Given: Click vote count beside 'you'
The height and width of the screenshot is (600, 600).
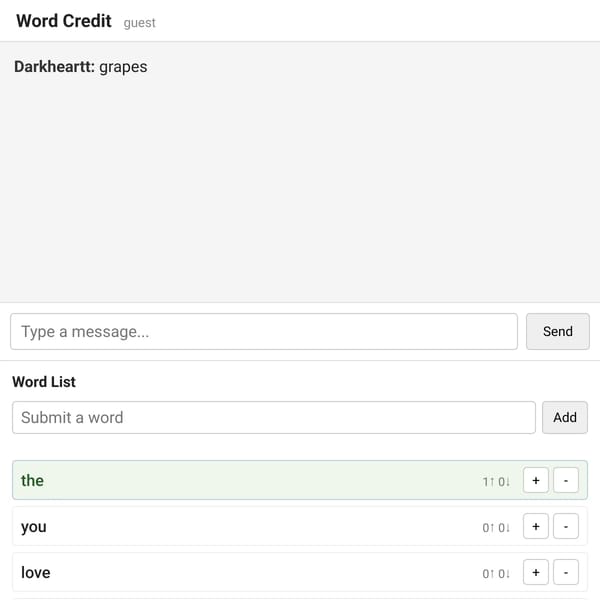Looking at the screenshot, I should coord(496,528).
